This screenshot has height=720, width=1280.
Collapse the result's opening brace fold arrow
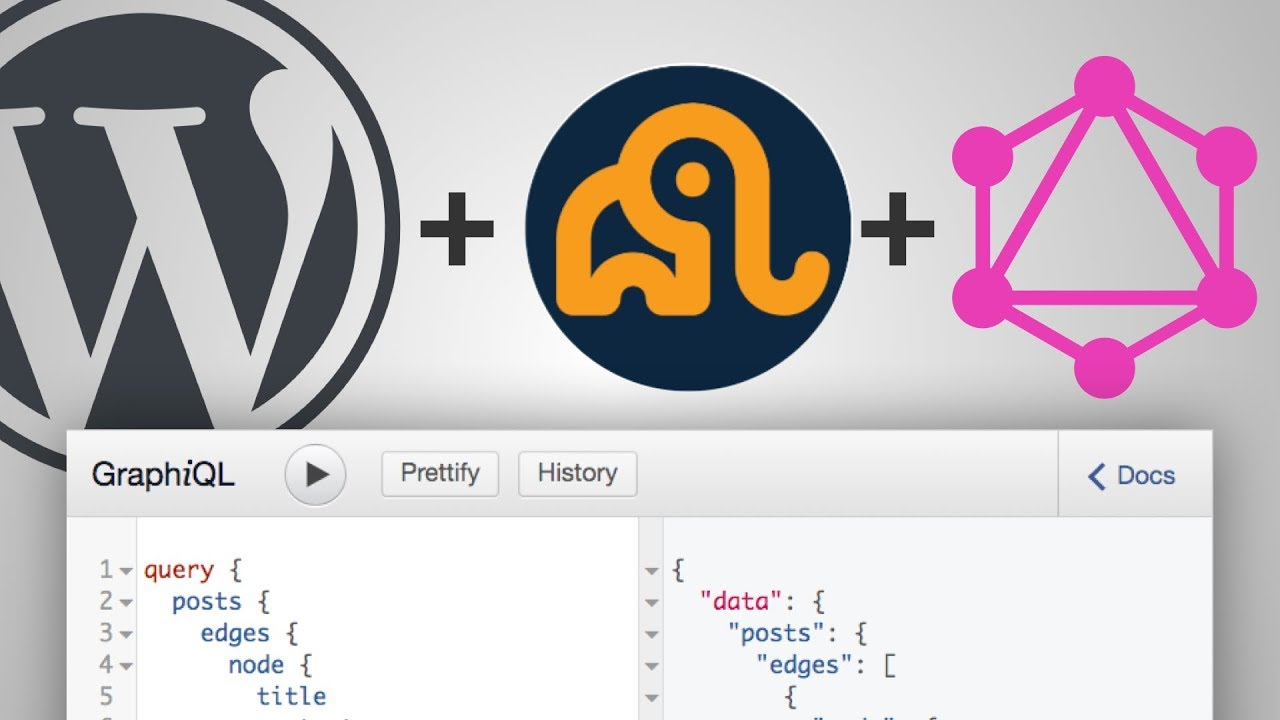click(x=652, y=571)
